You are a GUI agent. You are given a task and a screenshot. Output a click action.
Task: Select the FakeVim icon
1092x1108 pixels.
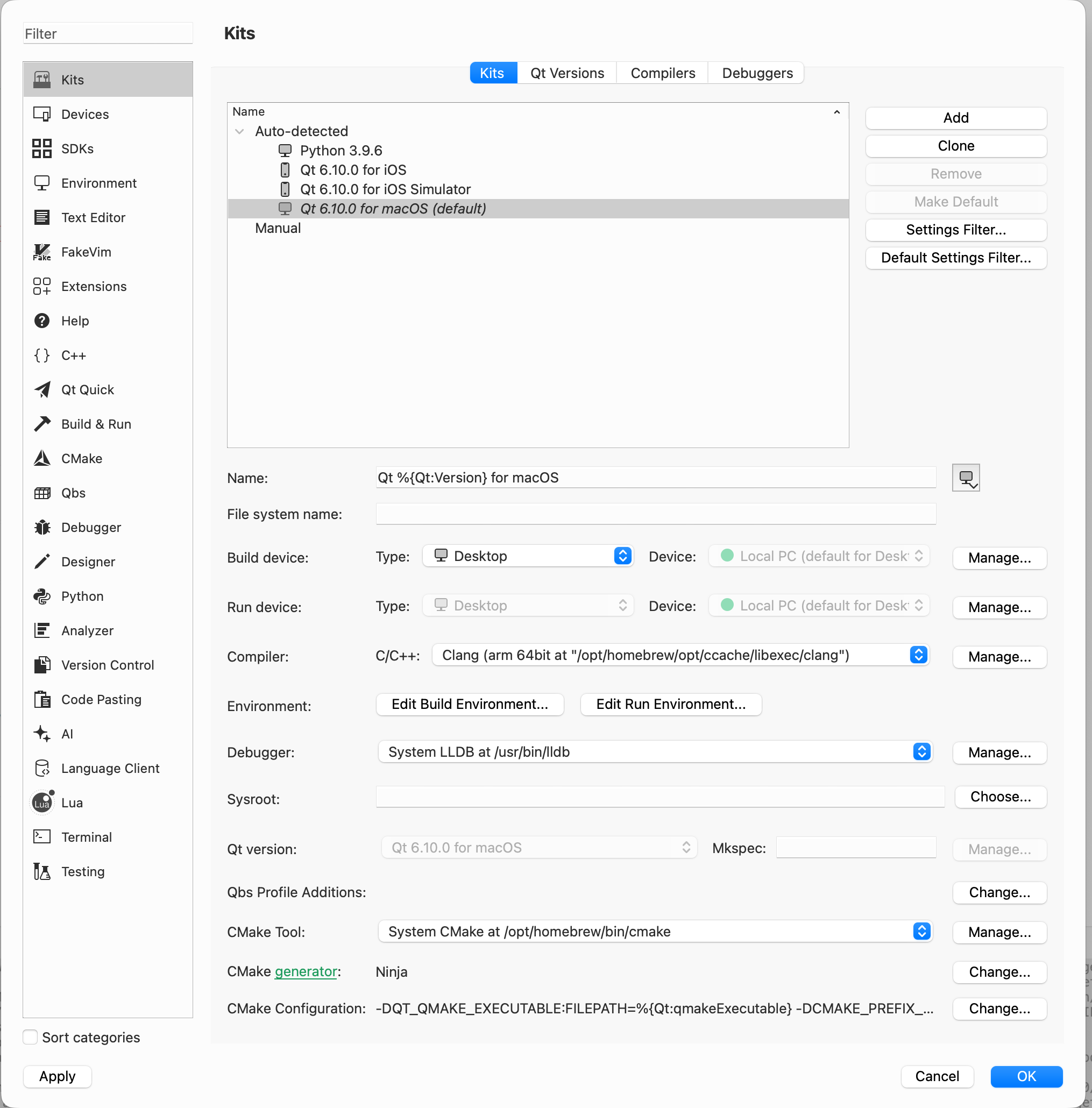(x=42, y=252)
